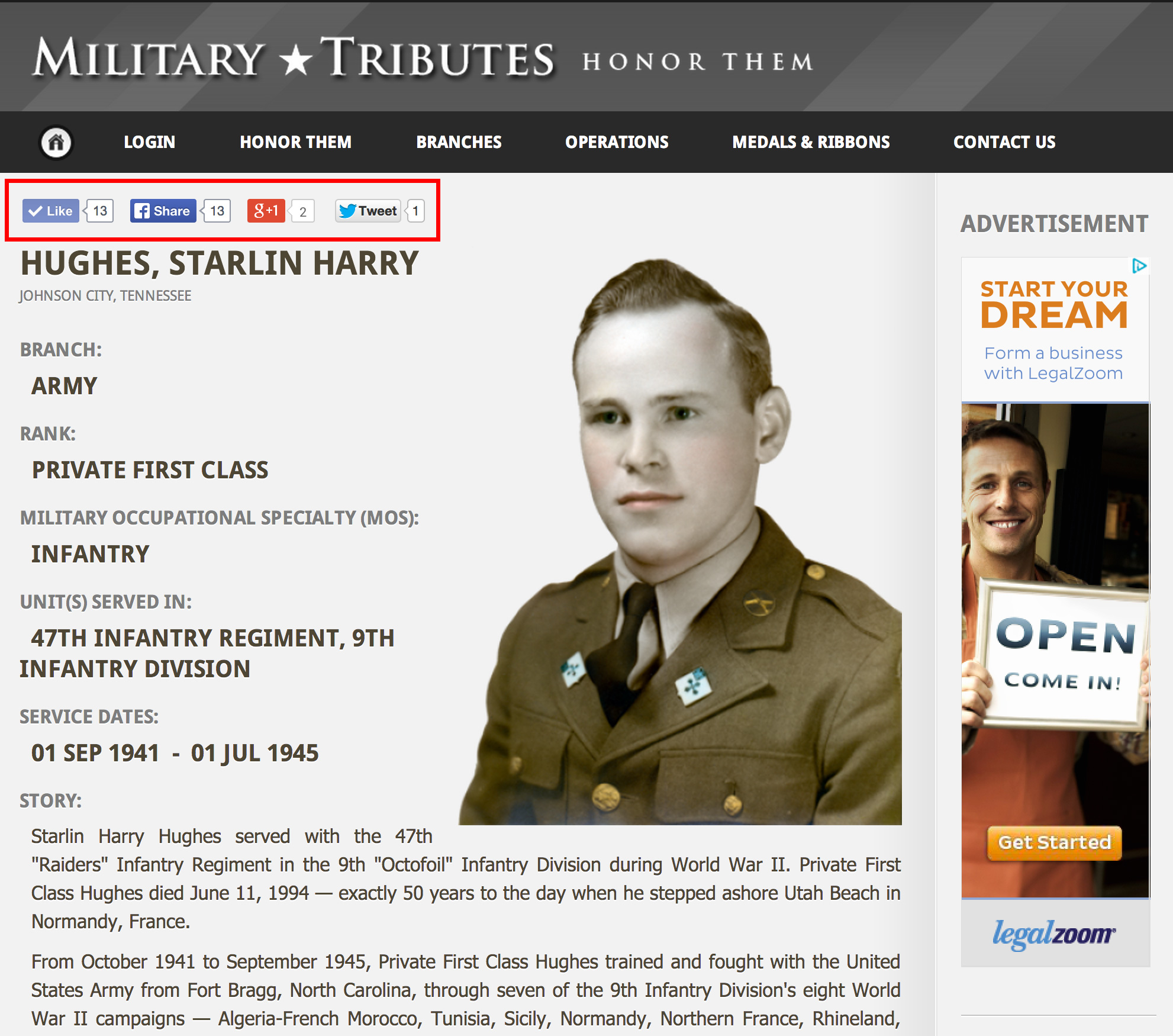Click the Tweet button
This screenshot has width=1173, height=1036.
point(368,211)
